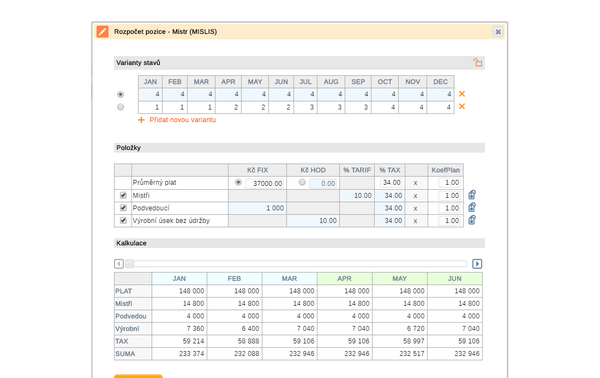Click the Varianty stavů section header
600x378 pixels.
(299, 63)
